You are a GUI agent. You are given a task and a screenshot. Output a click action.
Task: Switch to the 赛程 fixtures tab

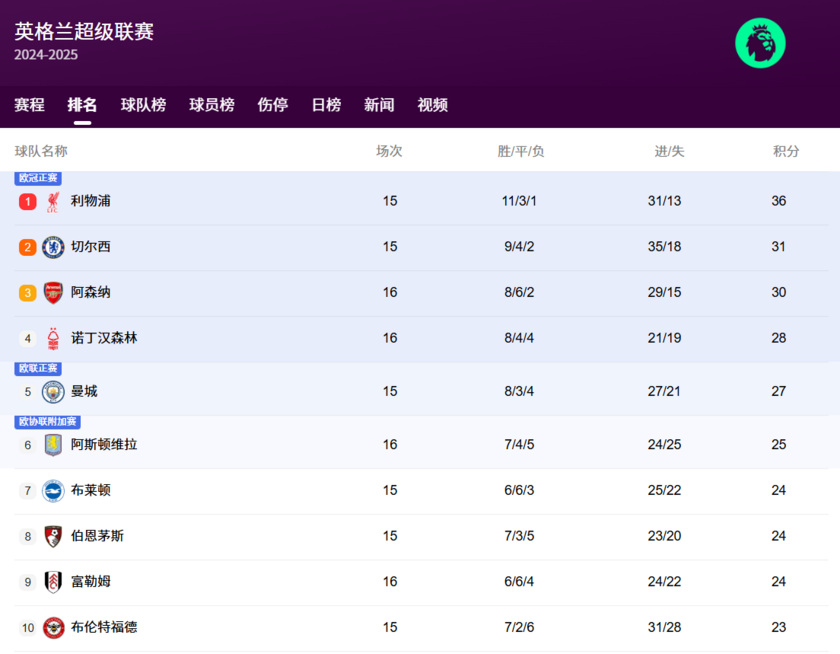[28, 104]
